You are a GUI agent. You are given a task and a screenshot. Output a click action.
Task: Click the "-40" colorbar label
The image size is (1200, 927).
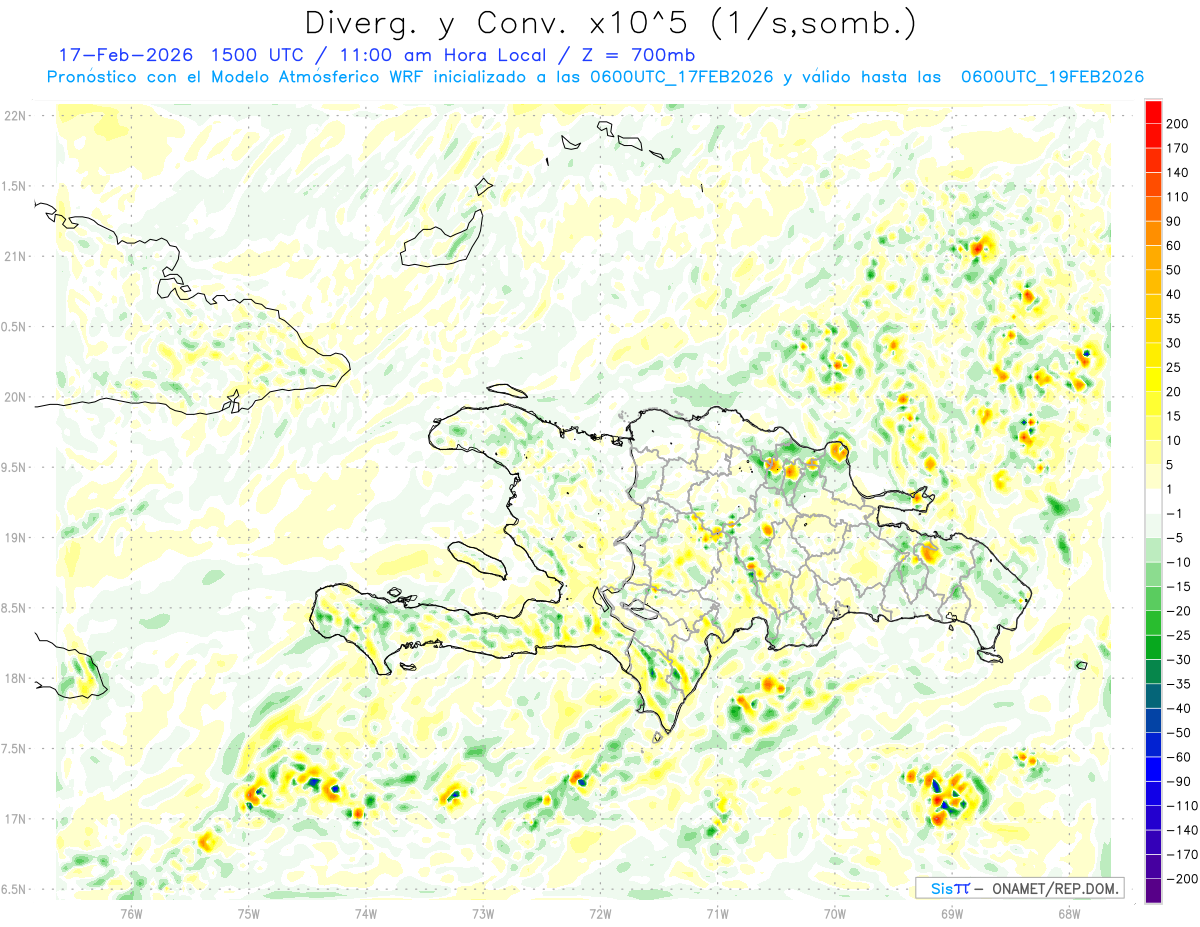pyautogui.click(x=1178, y=709)
